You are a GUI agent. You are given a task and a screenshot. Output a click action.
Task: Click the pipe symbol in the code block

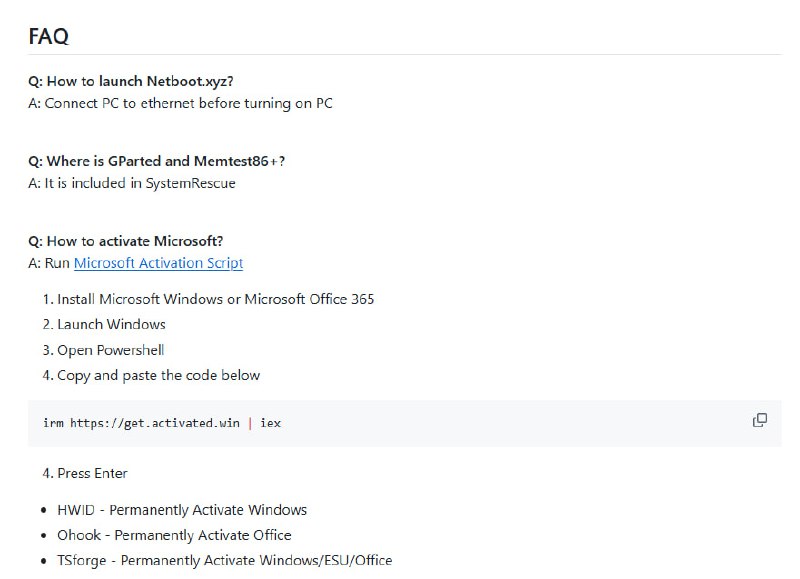[249, 423]
